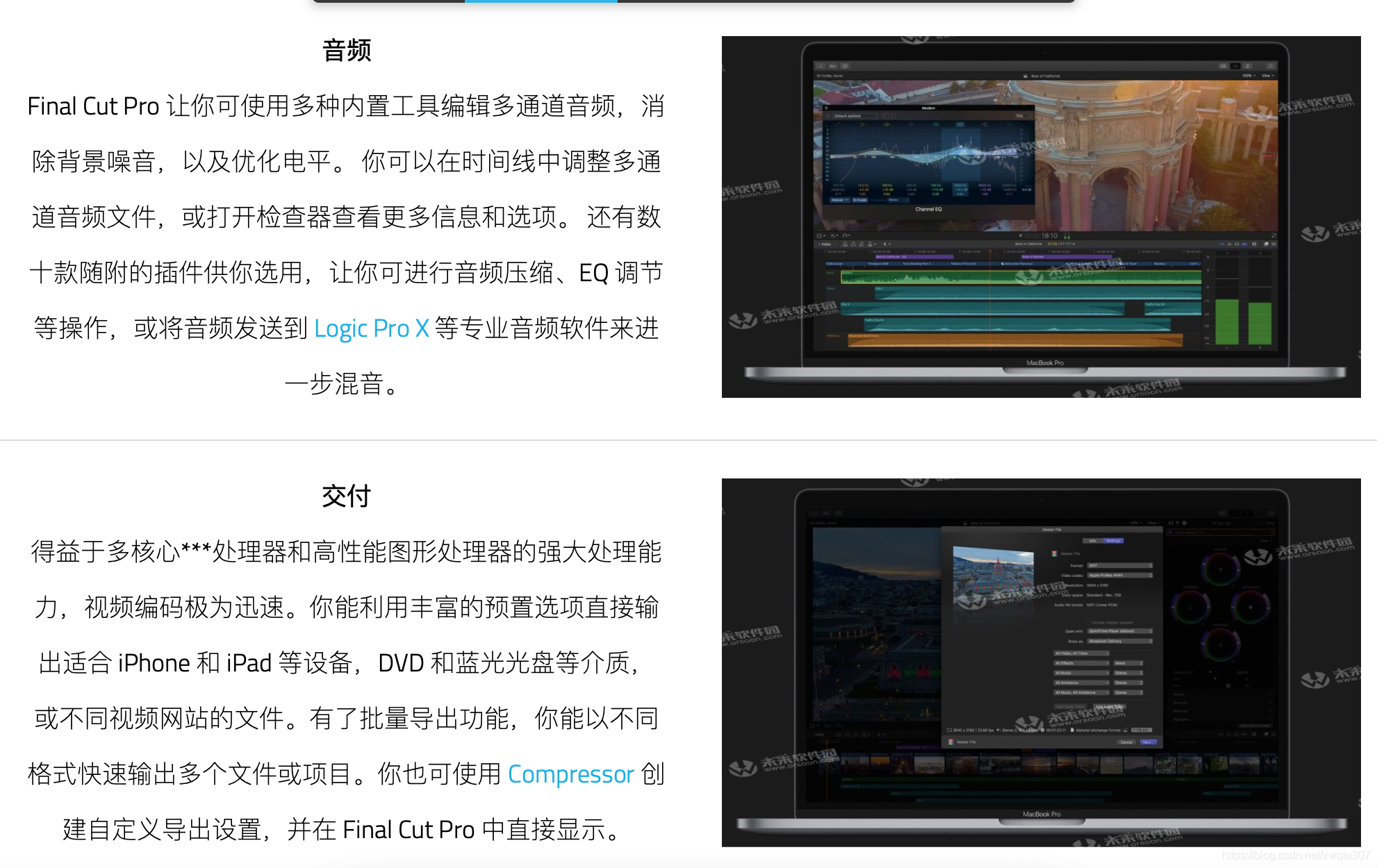This screenshot has height=868, width=1377.
Task: Click the '得益于多核心' paragraph line
Action: tap(346, 552)
